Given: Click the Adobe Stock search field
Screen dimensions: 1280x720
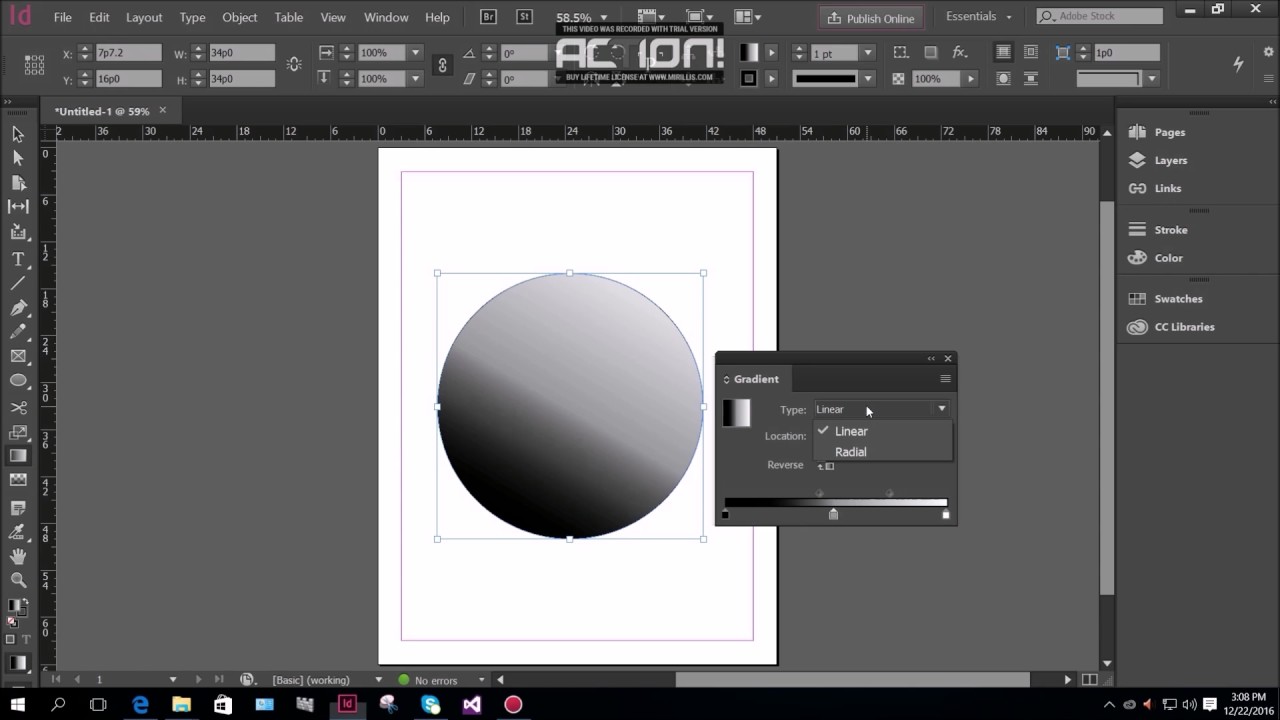Looking at the screenshot, I should pyautogui.click(x=1099, y=17).
